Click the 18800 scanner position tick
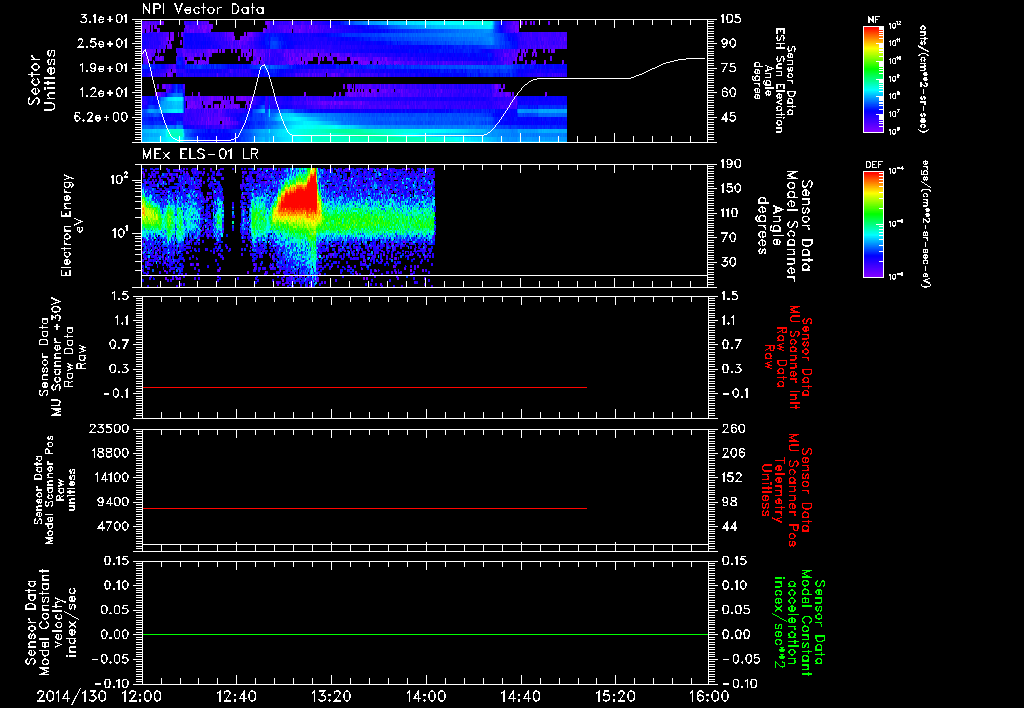This screenshot has width=1024, height=708. coord(109,453)
